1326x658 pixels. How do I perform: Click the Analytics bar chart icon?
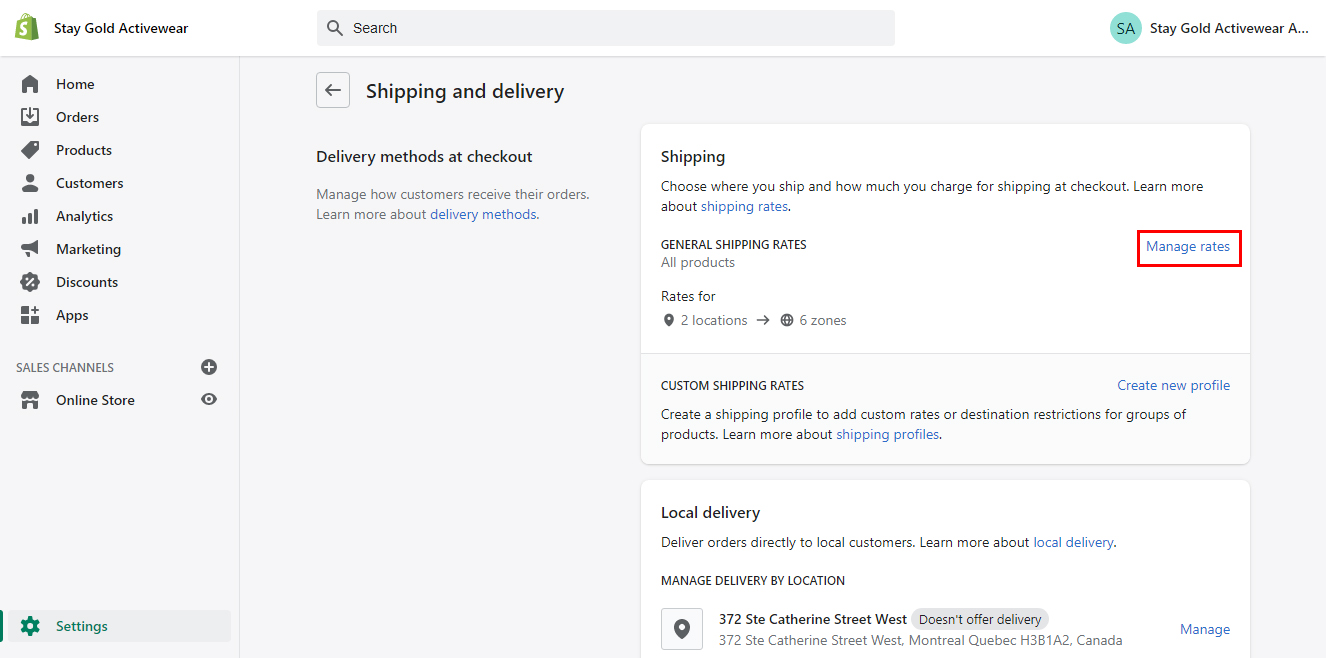pos(30,216)
